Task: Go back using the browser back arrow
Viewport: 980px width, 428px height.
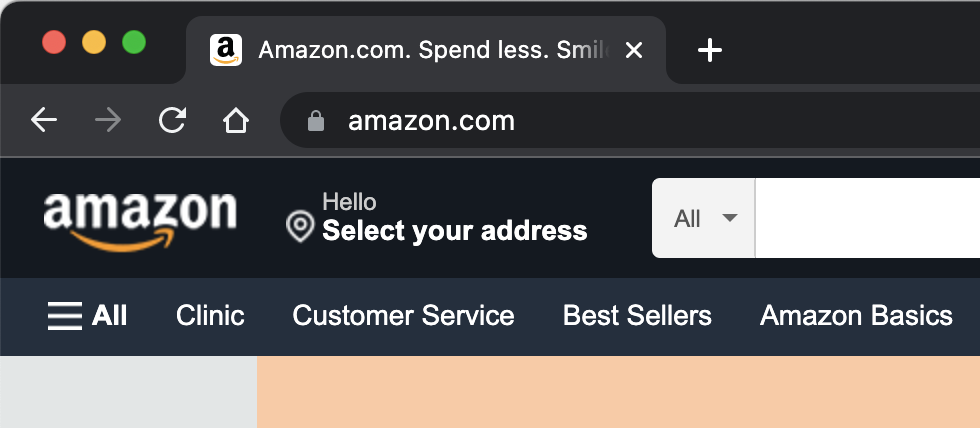Action: pyautogui.click(x=44, y=120)
